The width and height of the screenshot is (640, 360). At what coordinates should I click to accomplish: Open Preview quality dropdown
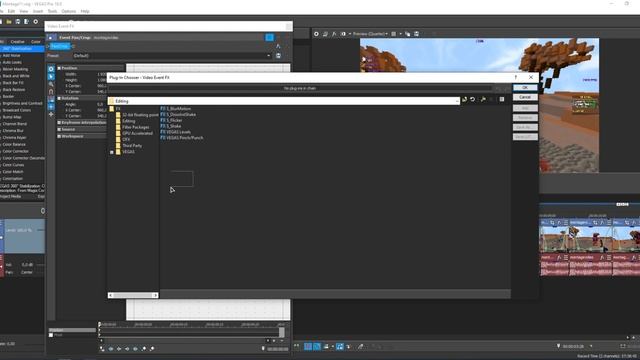(370, 34)
